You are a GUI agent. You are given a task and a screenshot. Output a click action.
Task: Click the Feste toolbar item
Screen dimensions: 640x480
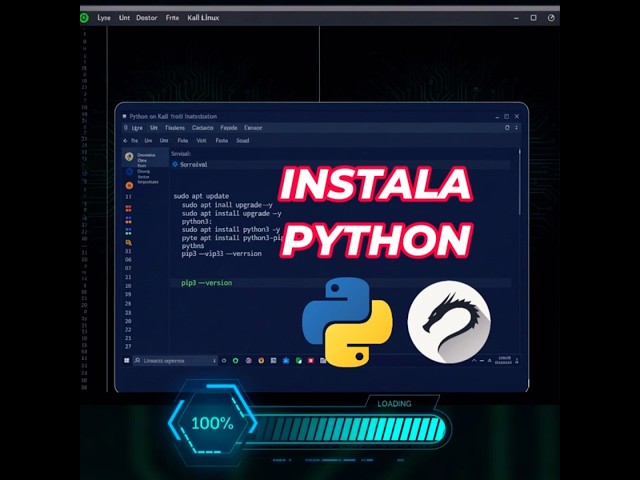[x=222, y=140]
